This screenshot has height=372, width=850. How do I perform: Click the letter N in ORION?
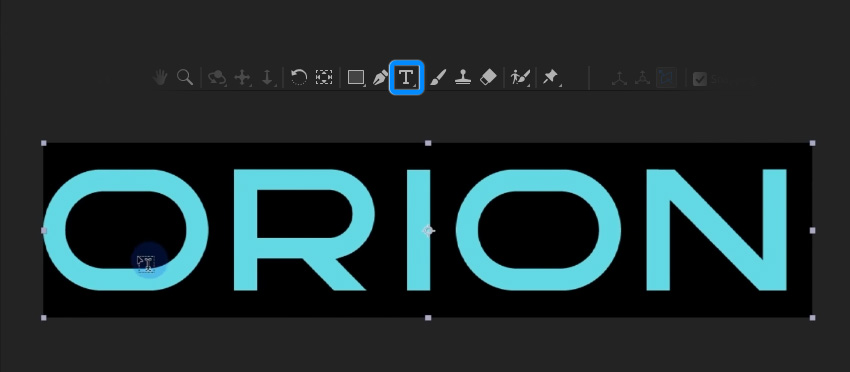[x=716, y=230]
